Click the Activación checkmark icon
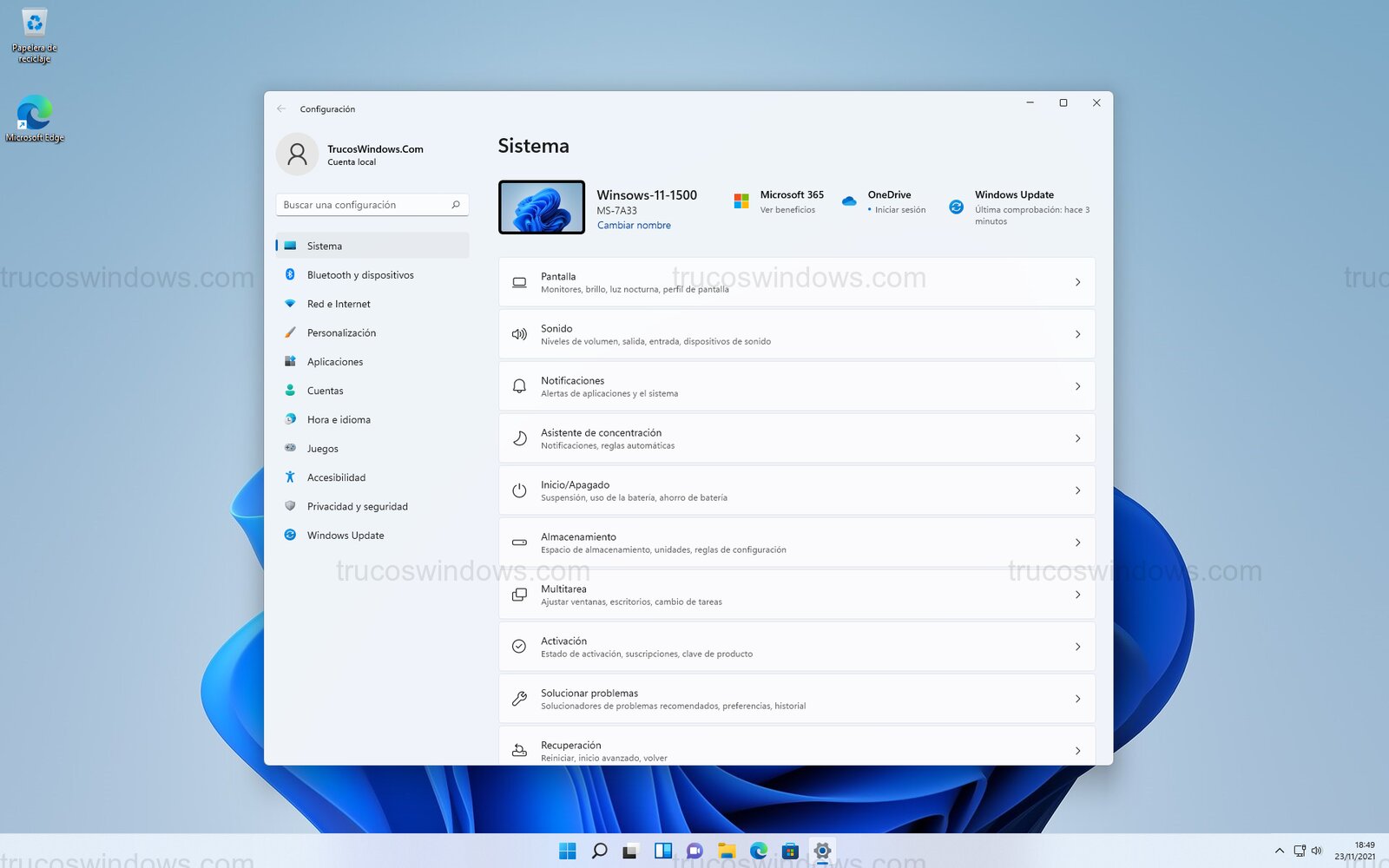1389x868 pixels. tap(519, 646)
